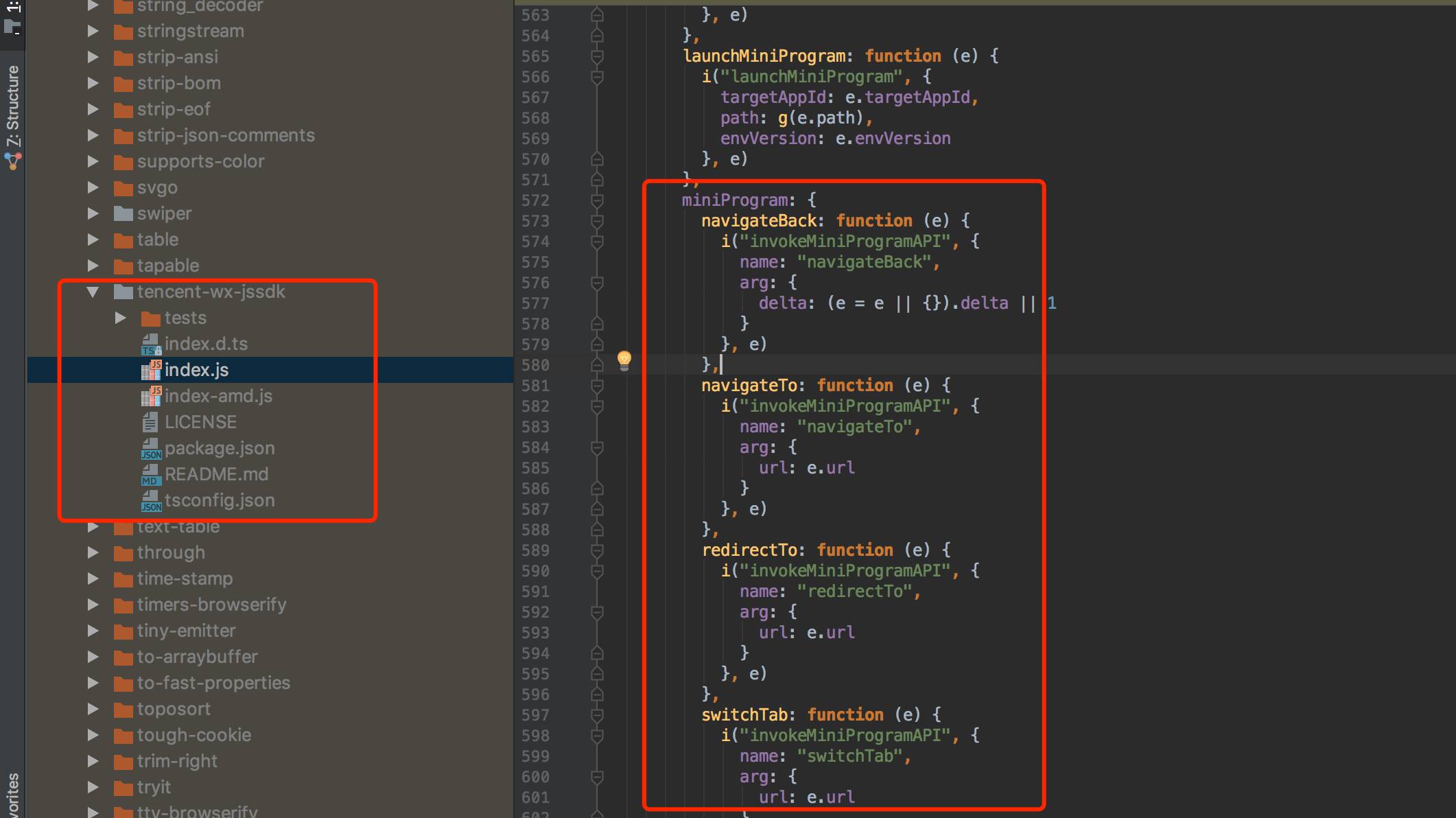Click line number 590 in gutter
Image resolution: width=1456 pixels, height=818 pixels.
click(x=535, y=571)
